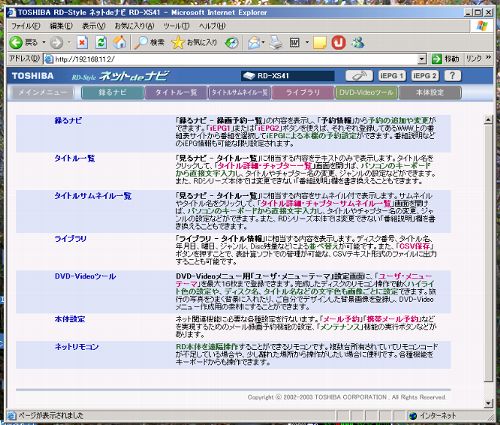
Task: Follow the タイトル一覧 link in the list
Action: pos(75,158)
